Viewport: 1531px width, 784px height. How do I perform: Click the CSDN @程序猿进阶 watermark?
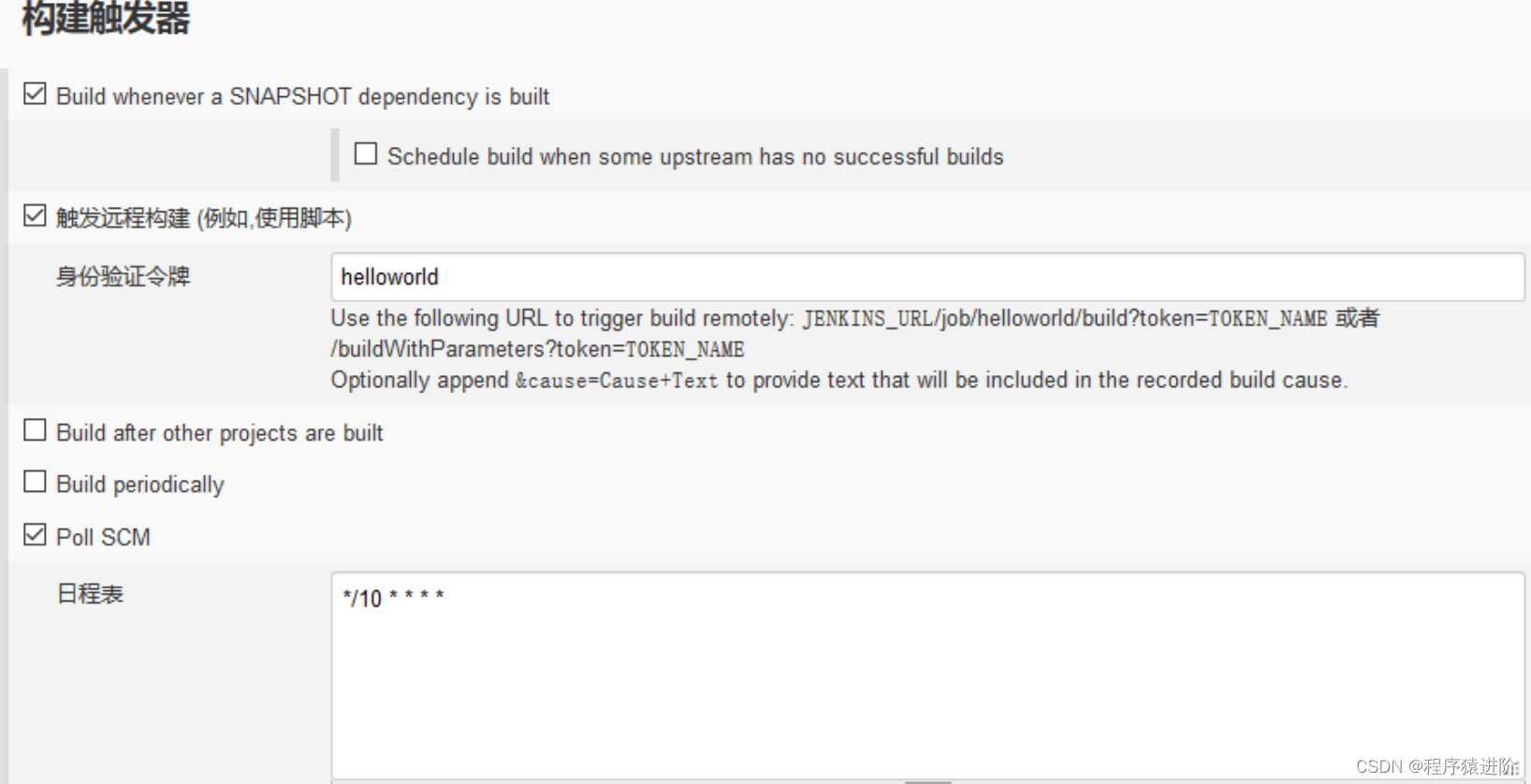(1437, 766)
